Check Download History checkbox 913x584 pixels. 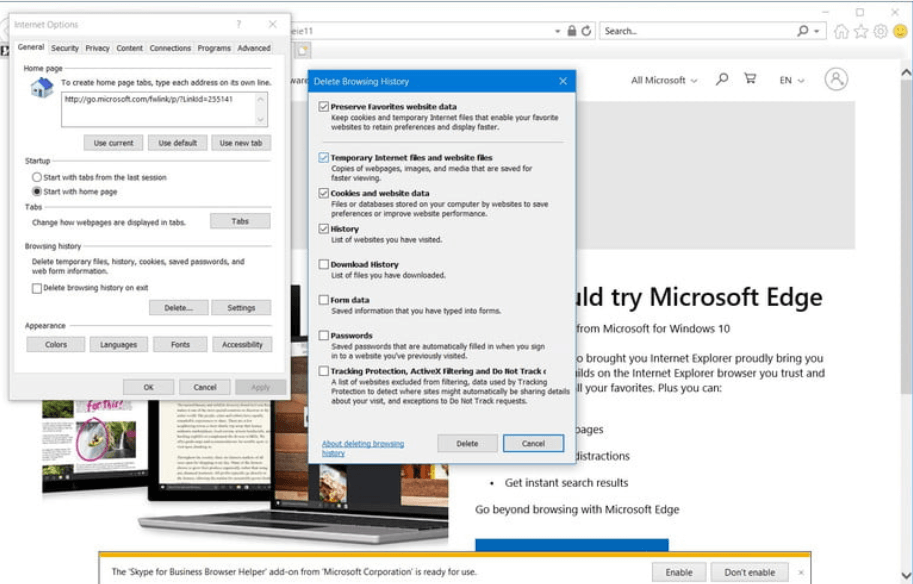[x=324, y=264]
